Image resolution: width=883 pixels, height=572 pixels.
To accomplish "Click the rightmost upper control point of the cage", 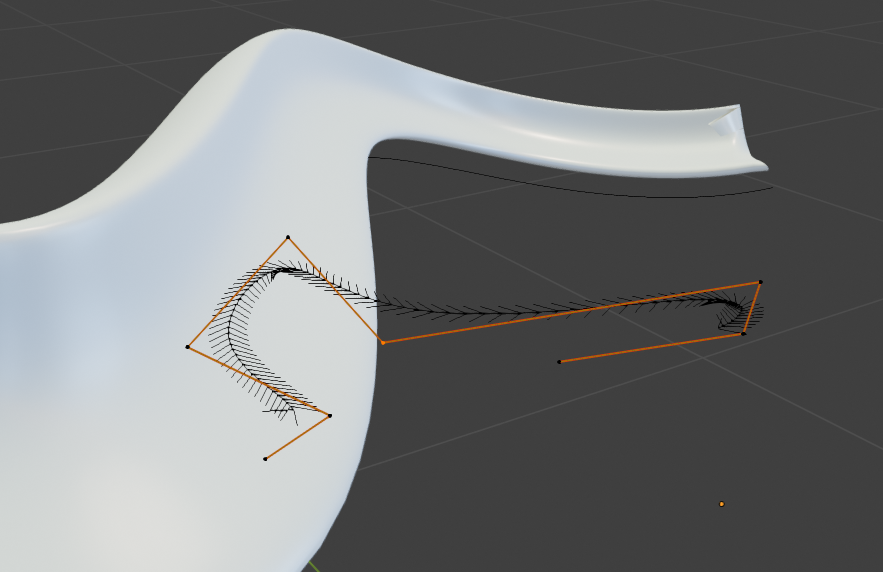I will pyautogui.click(x=760, y=282).
